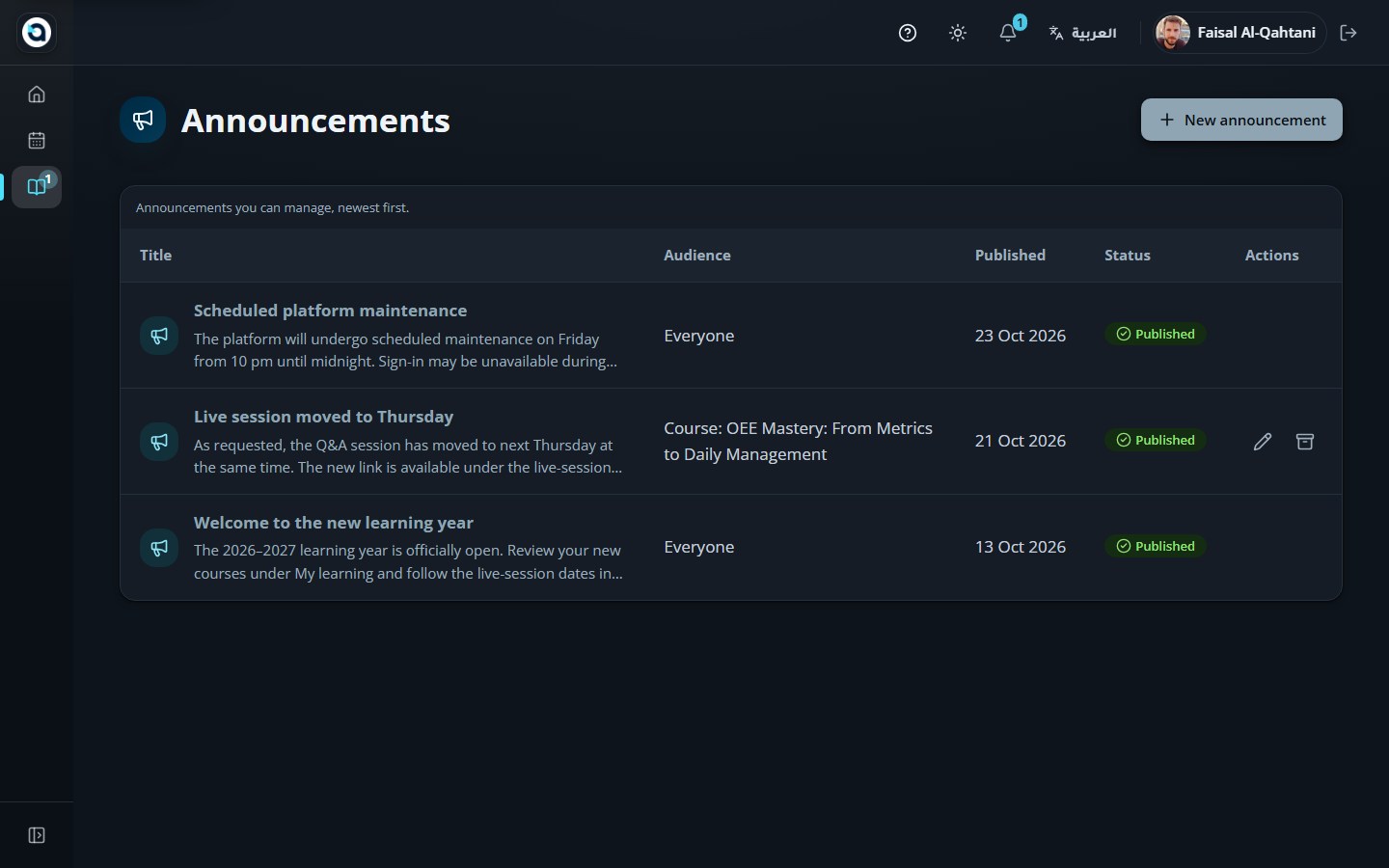Image resolution: width=1389 pixels, height=868 pixels.
Task: Open the help question-mark icon
Action: click(908, 33)
